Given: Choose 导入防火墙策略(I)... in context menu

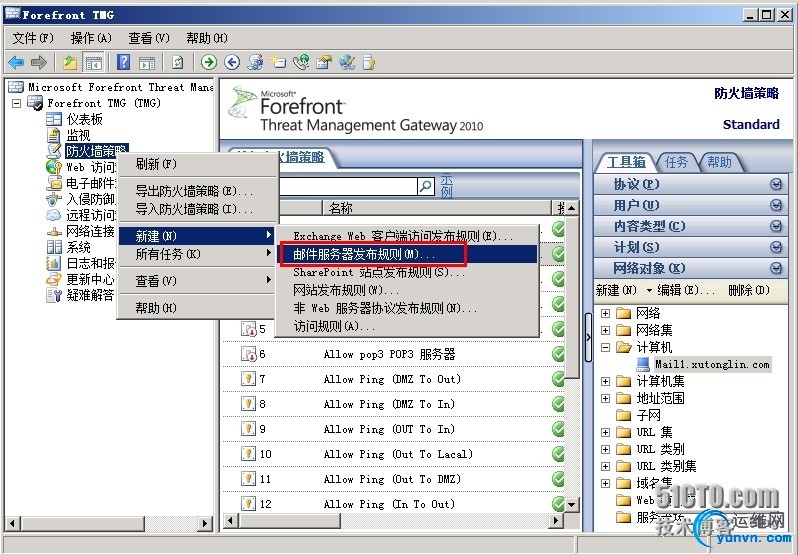Looking at the screenshot, I should (x=198, y=209).
